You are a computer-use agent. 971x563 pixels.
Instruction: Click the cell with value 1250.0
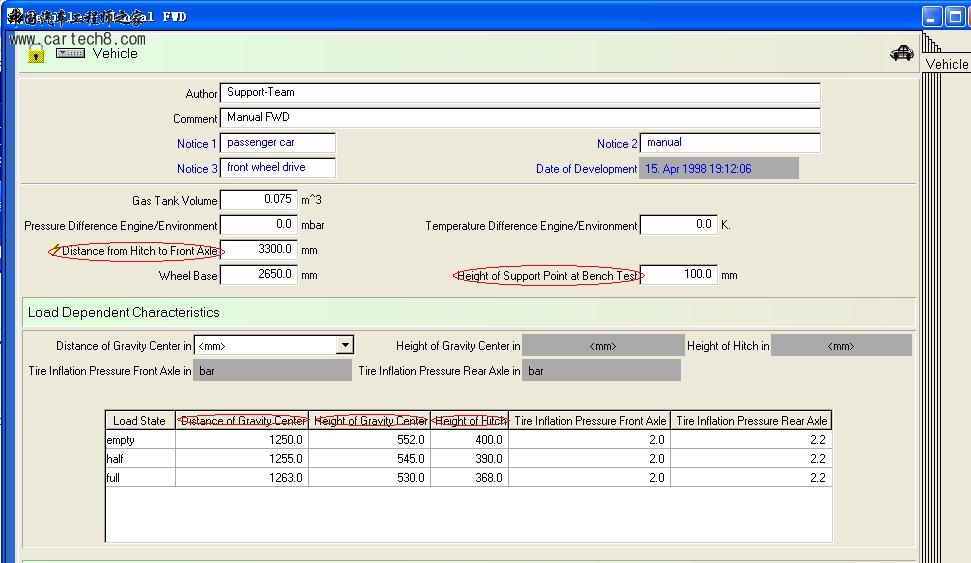tap(242, 440)
